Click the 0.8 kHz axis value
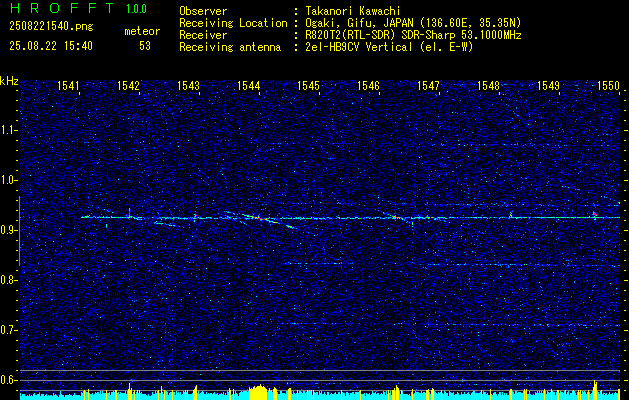Image resolution: width=629 pixels, height=400 pixels. [9, 280]
